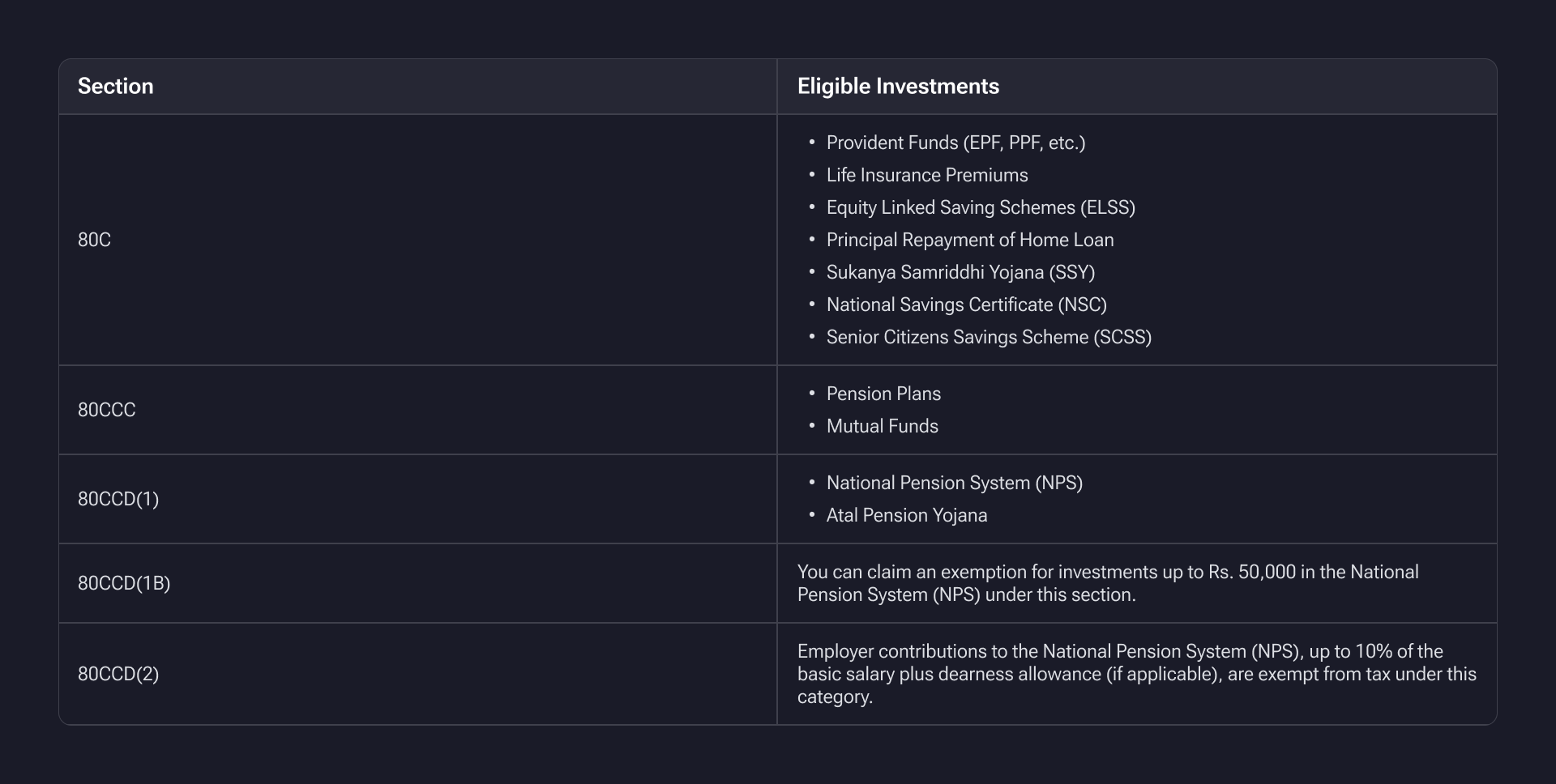Image resolution: width=1556 pixels, height=784 pixels.
Task: Click the Eligible Investments column header
Action: click(x=897, y=87)
